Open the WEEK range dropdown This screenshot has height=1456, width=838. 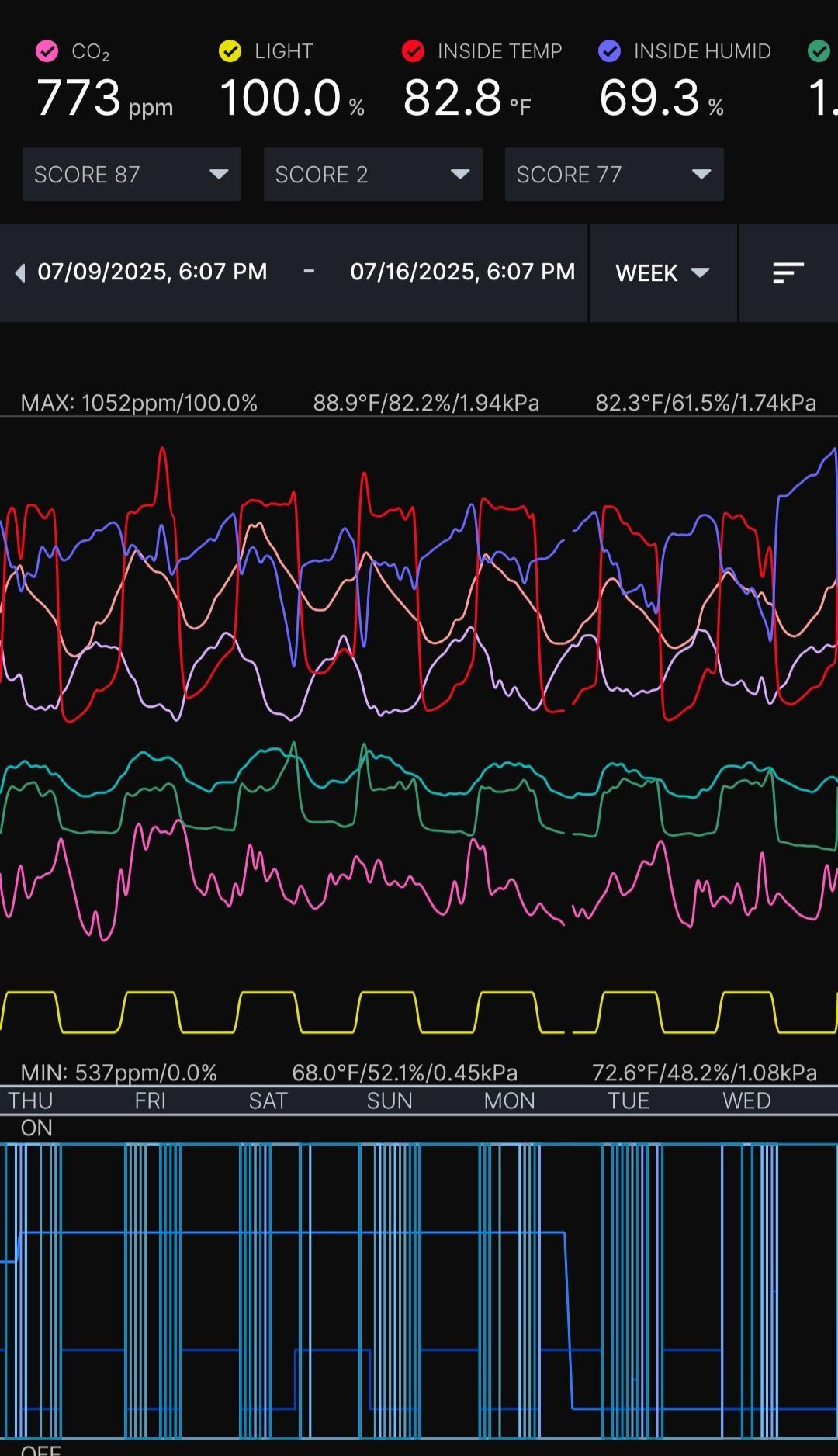click(663, 273)
